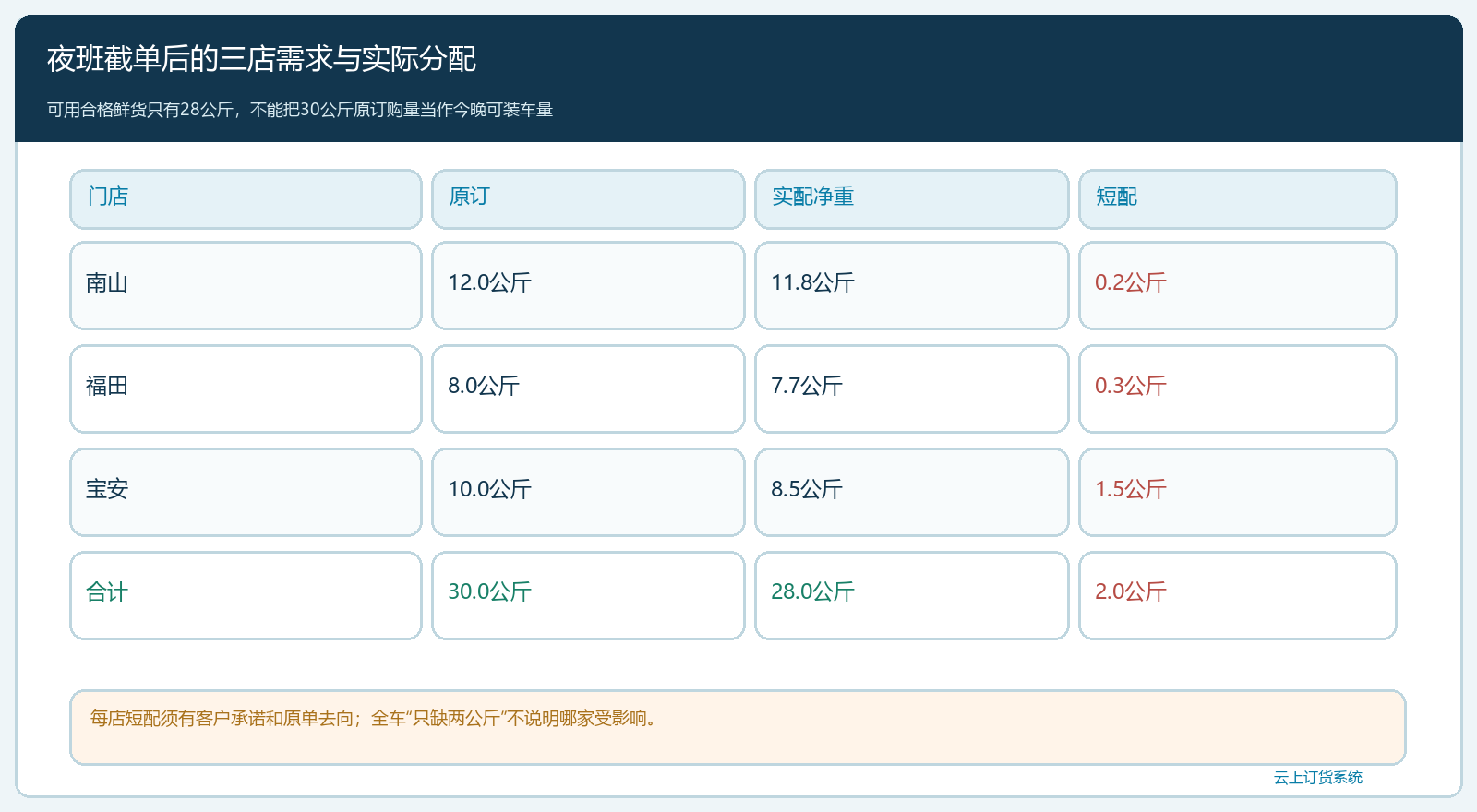This screenshot has height=812, width=1477.
Task: Click the 原订 column header
Action: pyautogui.click(x=588, y=199)
